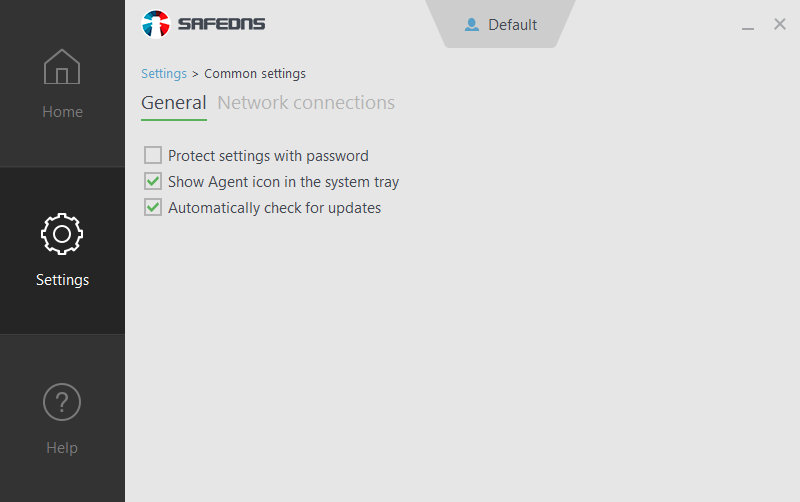Switch to the Network connections tab
This screenshot has height=502, width=800.
coord(306,103)
